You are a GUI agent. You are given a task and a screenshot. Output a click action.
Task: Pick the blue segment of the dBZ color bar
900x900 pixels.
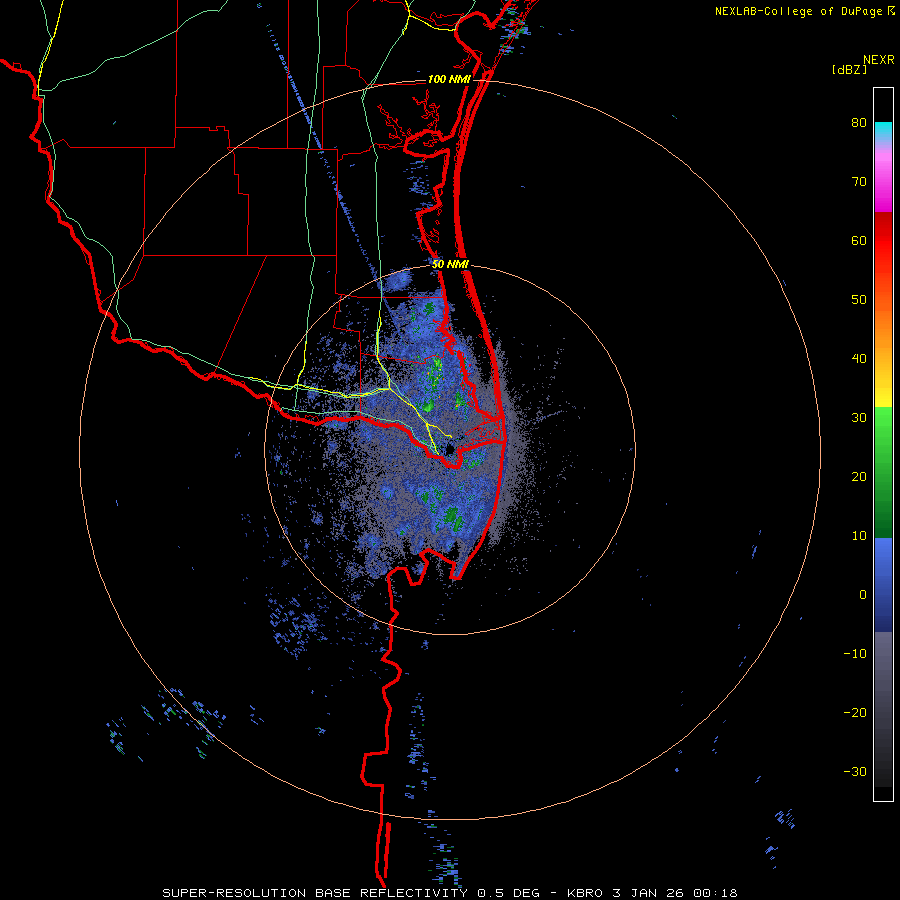tap(883, 585)
